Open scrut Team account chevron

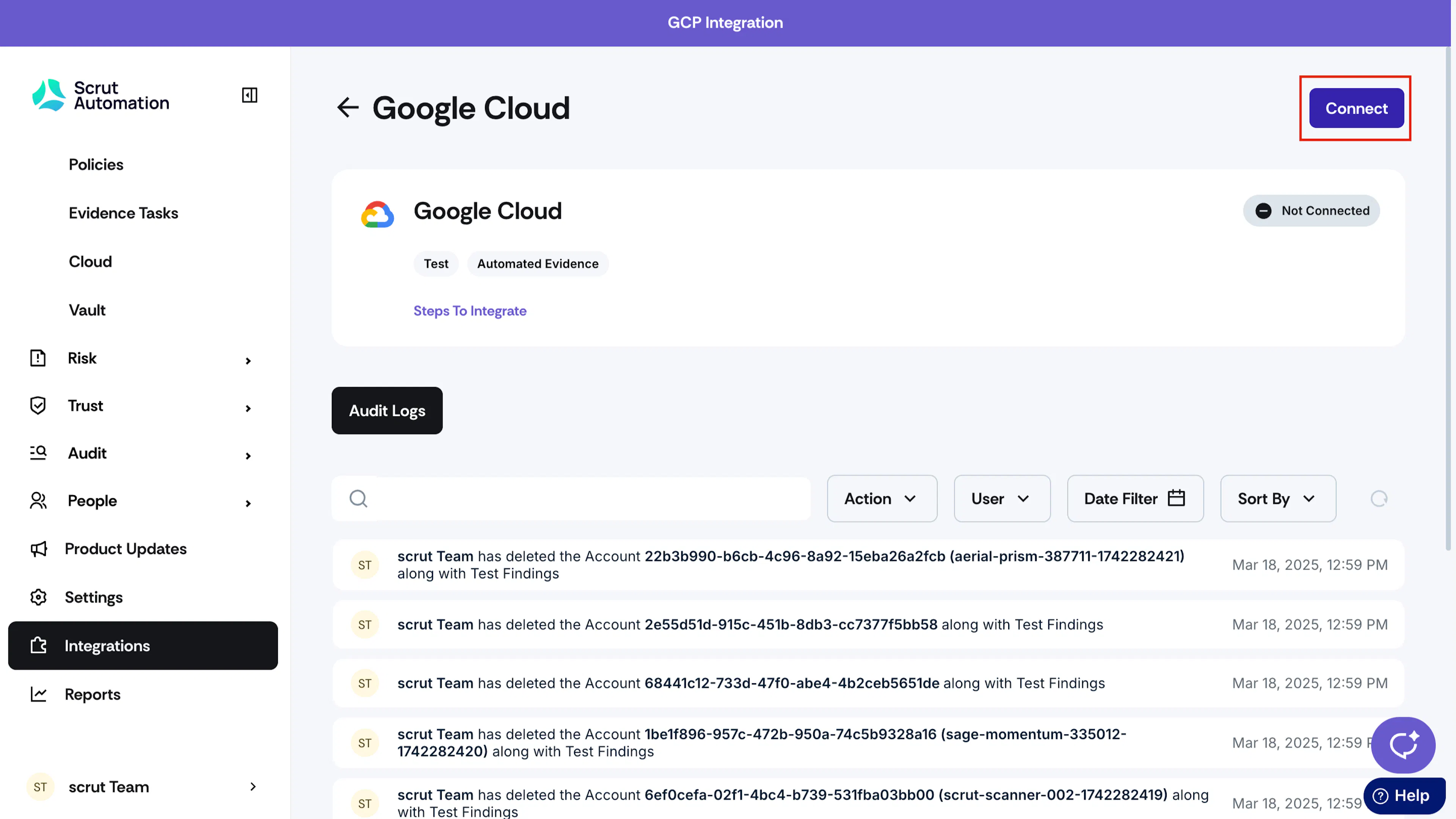click(x=253, y=787)
